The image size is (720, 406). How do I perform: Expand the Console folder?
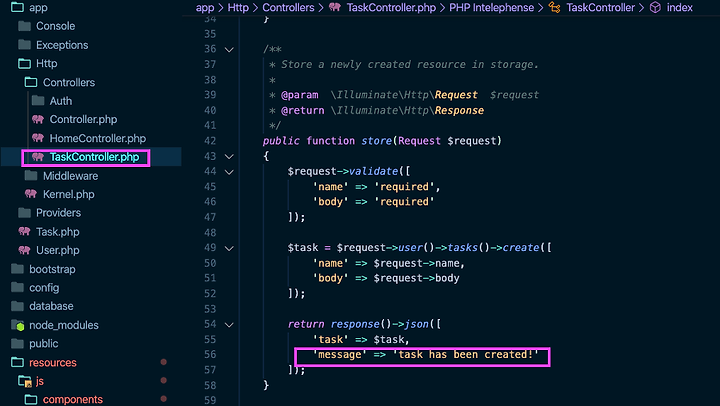coord(55,26)
